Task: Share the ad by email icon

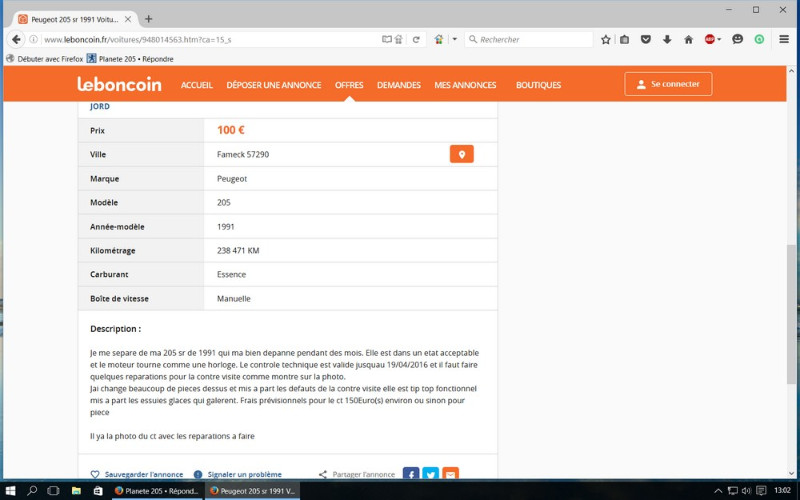Action: pos(450,473)
